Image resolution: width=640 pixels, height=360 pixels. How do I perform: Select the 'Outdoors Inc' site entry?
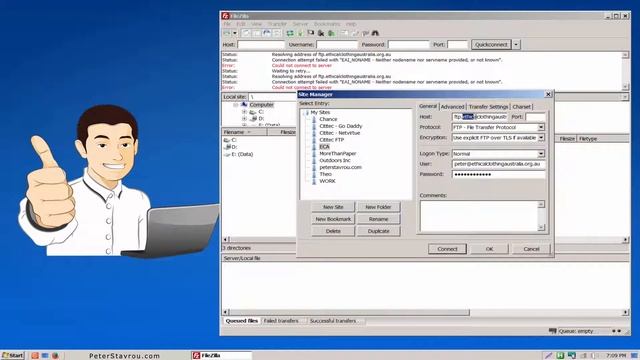335,160
